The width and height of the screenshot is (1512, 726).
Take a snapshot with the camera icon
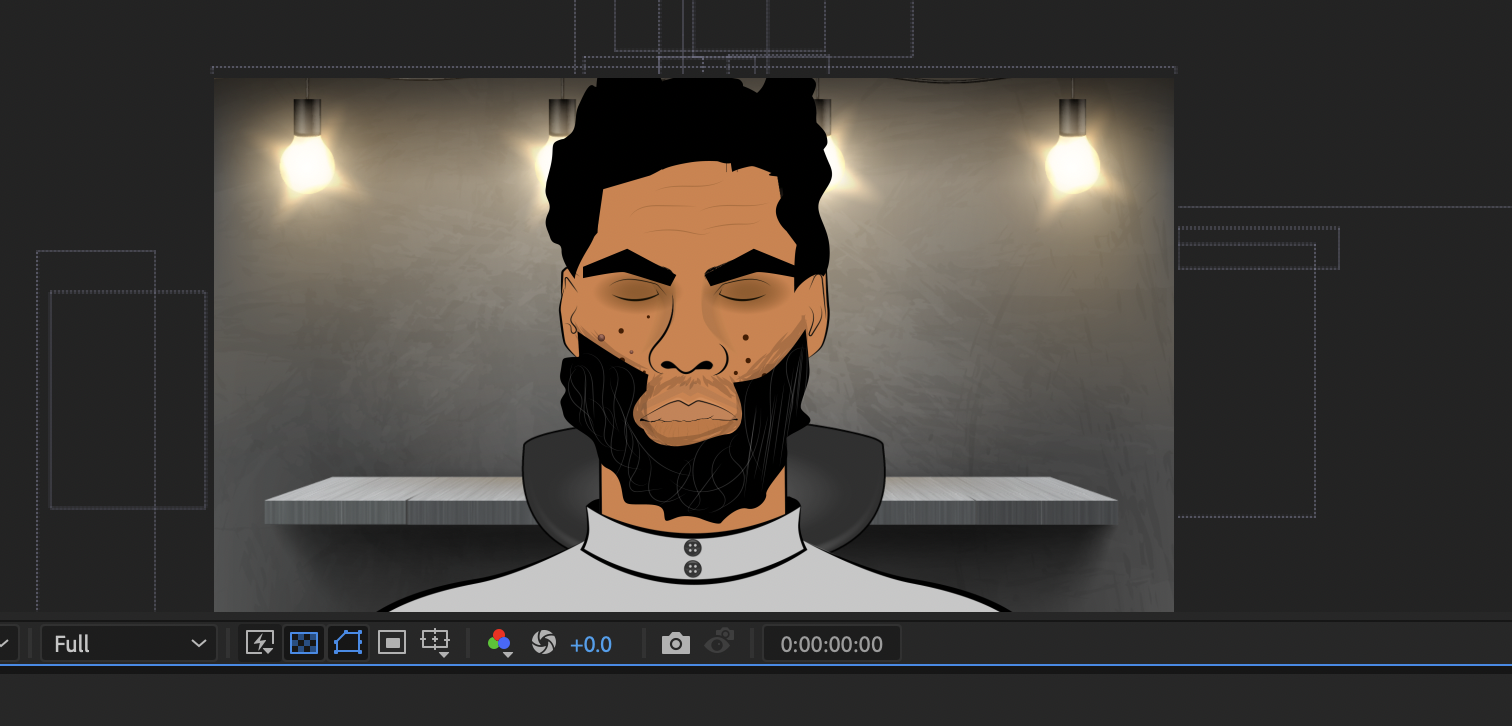point(675,643)
